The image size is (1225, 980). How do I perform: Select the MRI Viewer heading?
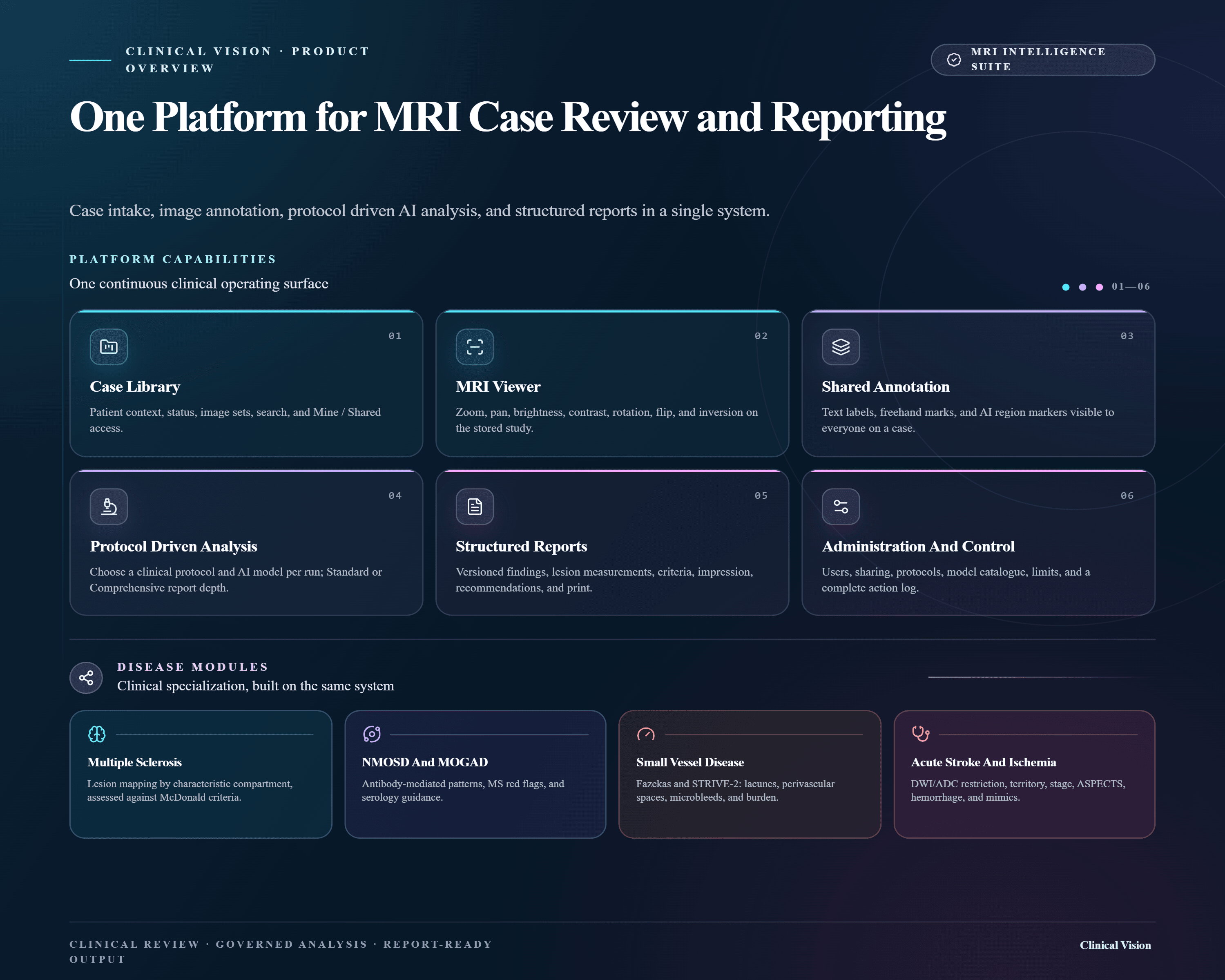click(x=498, y=387)
